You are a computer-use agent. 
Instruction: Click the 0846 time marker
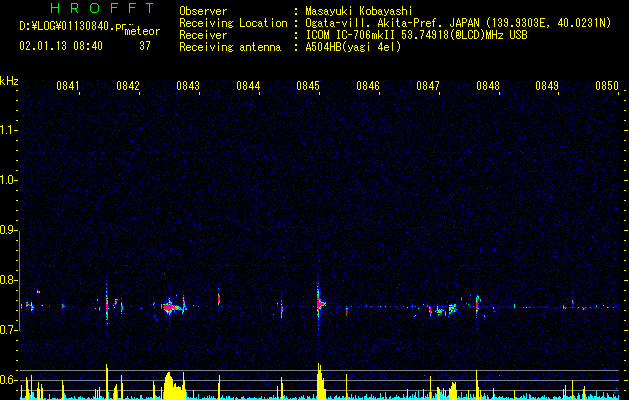click(368, 86)
